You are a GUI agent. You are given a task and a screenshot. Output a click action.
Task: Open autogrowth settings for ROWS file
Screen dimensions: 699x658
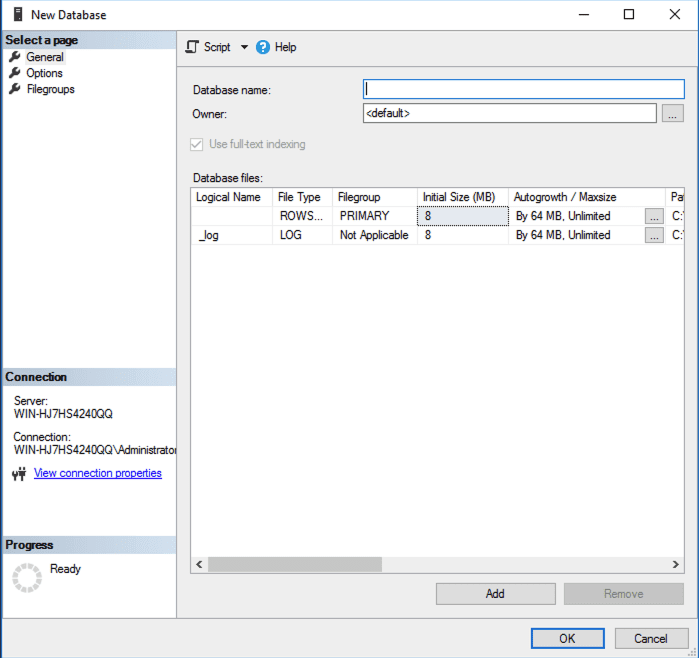[x=653, y=216]
